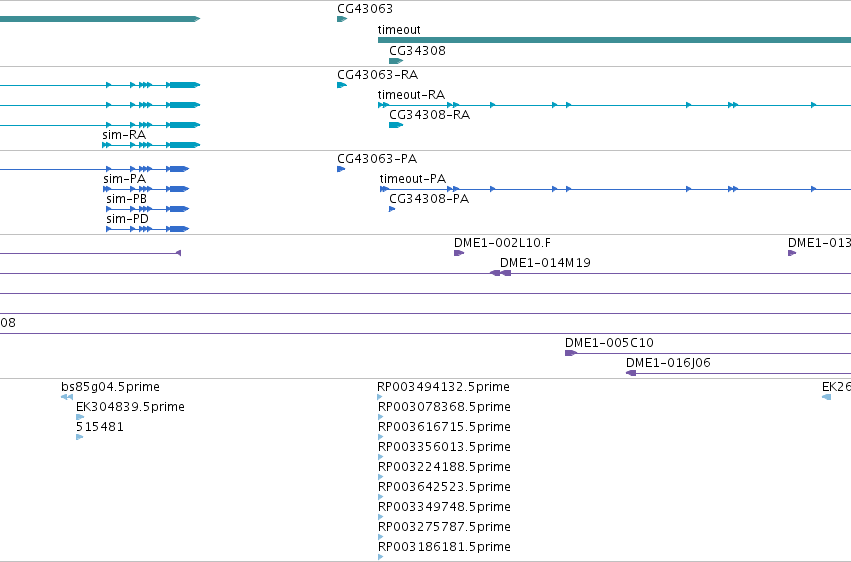Click the DME1-014M19 clone label
The image size is (851, 562).
(x=545, y=263)
